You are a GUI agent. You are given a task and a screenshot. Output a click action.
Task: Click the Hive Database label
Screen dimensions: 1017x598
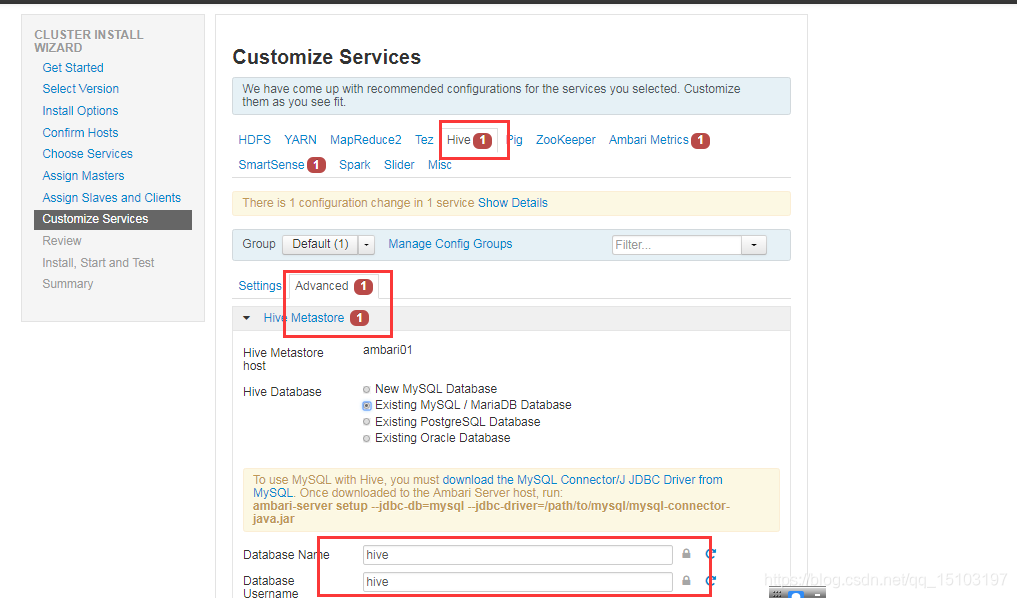[282, 392]
